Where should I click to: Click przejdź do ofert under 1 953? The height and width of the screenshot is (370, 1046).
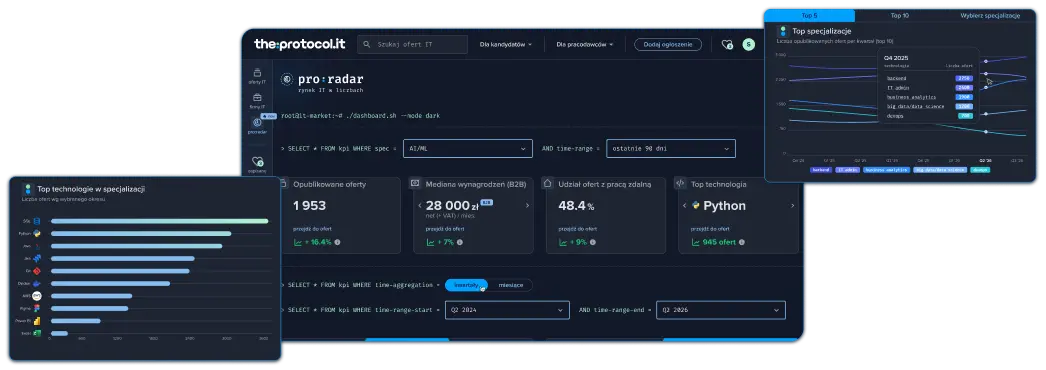click(312, 228)
